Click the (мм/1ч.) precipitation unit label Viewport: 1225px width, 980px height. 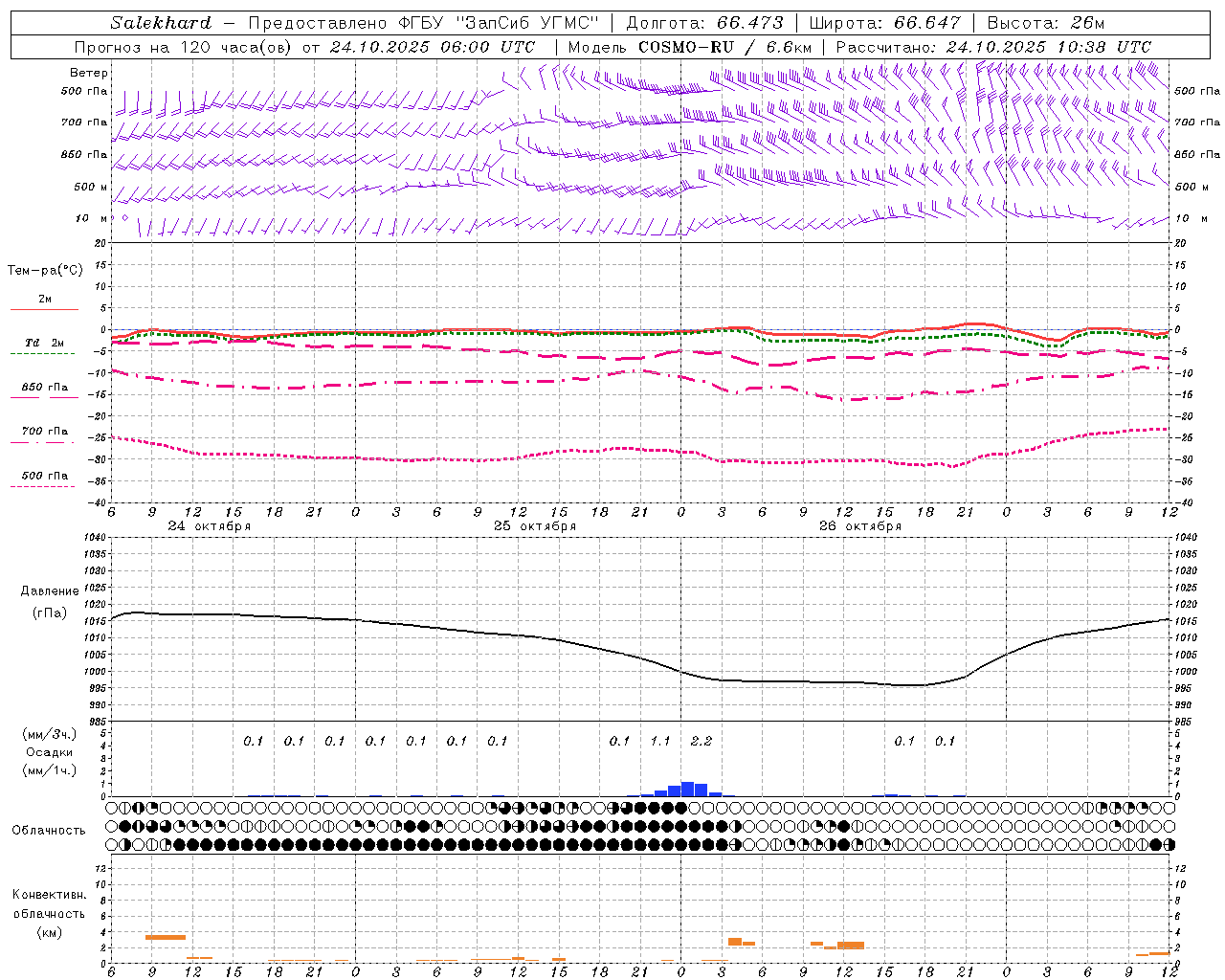tap(50, 770)
